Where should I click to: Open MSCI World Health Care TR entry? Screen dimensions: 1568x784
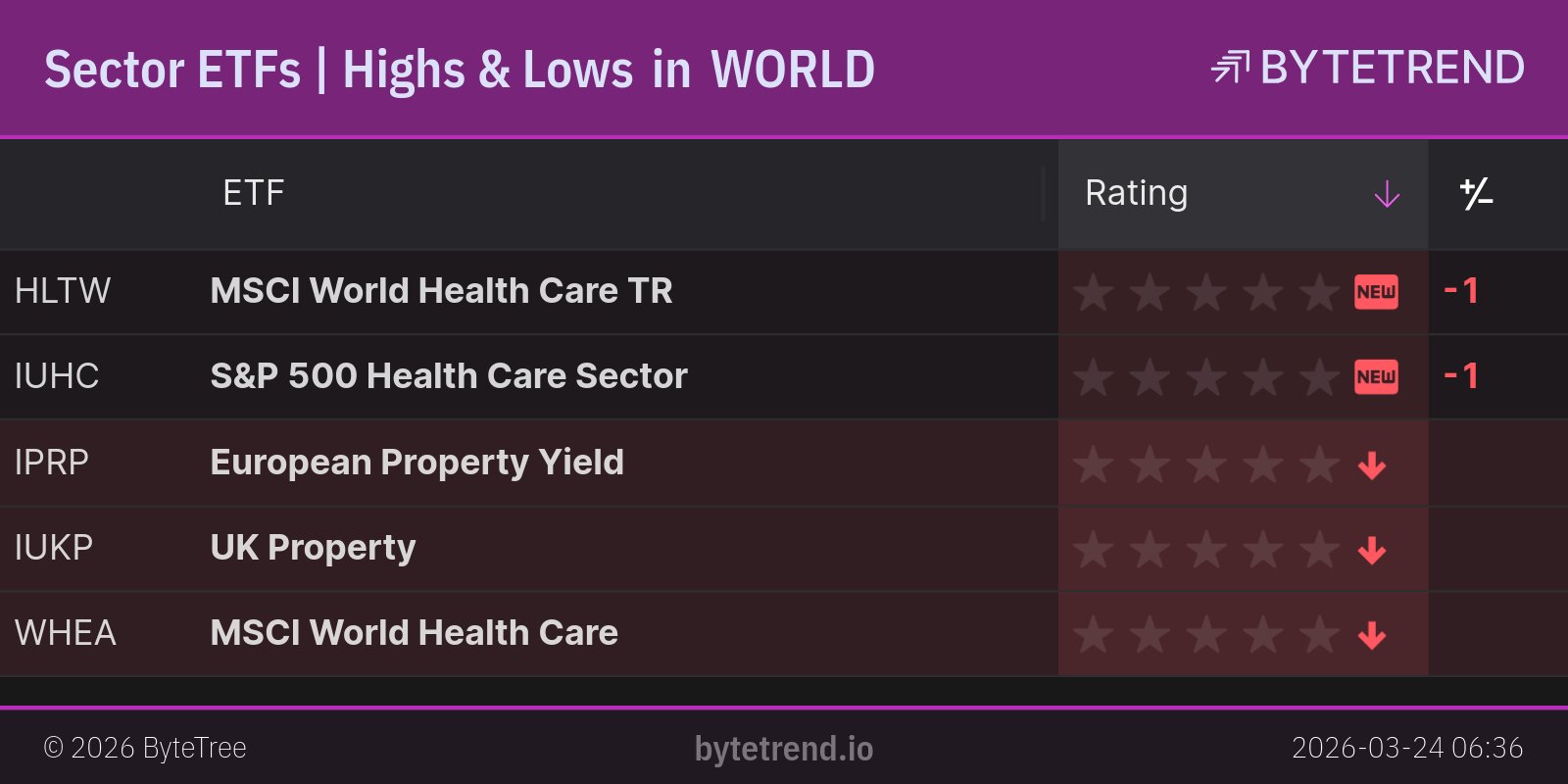(x=441, y=291)
